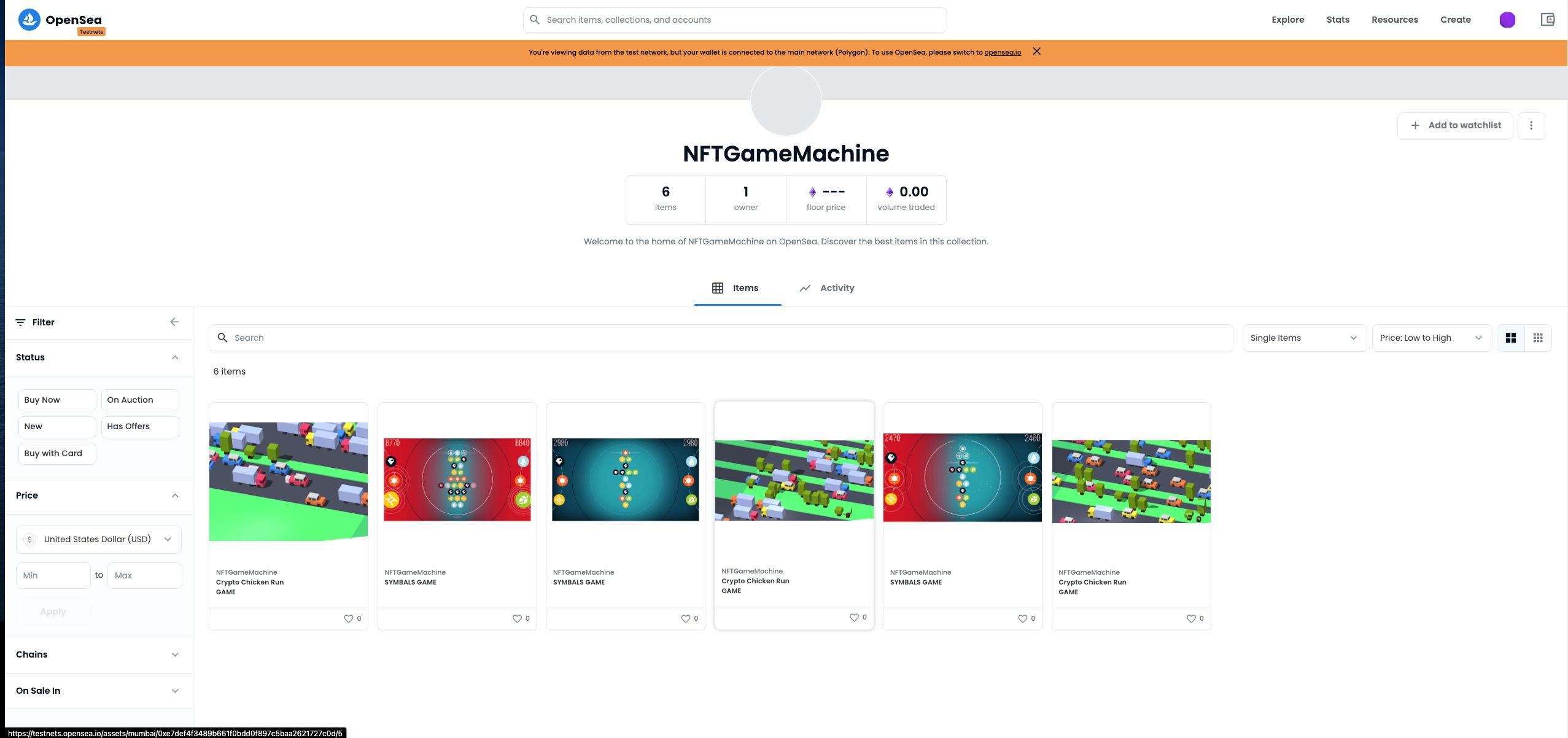Viewport: 1568px width, 738px height.
Task: Favorite the SYMBALS GAME item scoring 2470
Action: [x=1022, y=618]
